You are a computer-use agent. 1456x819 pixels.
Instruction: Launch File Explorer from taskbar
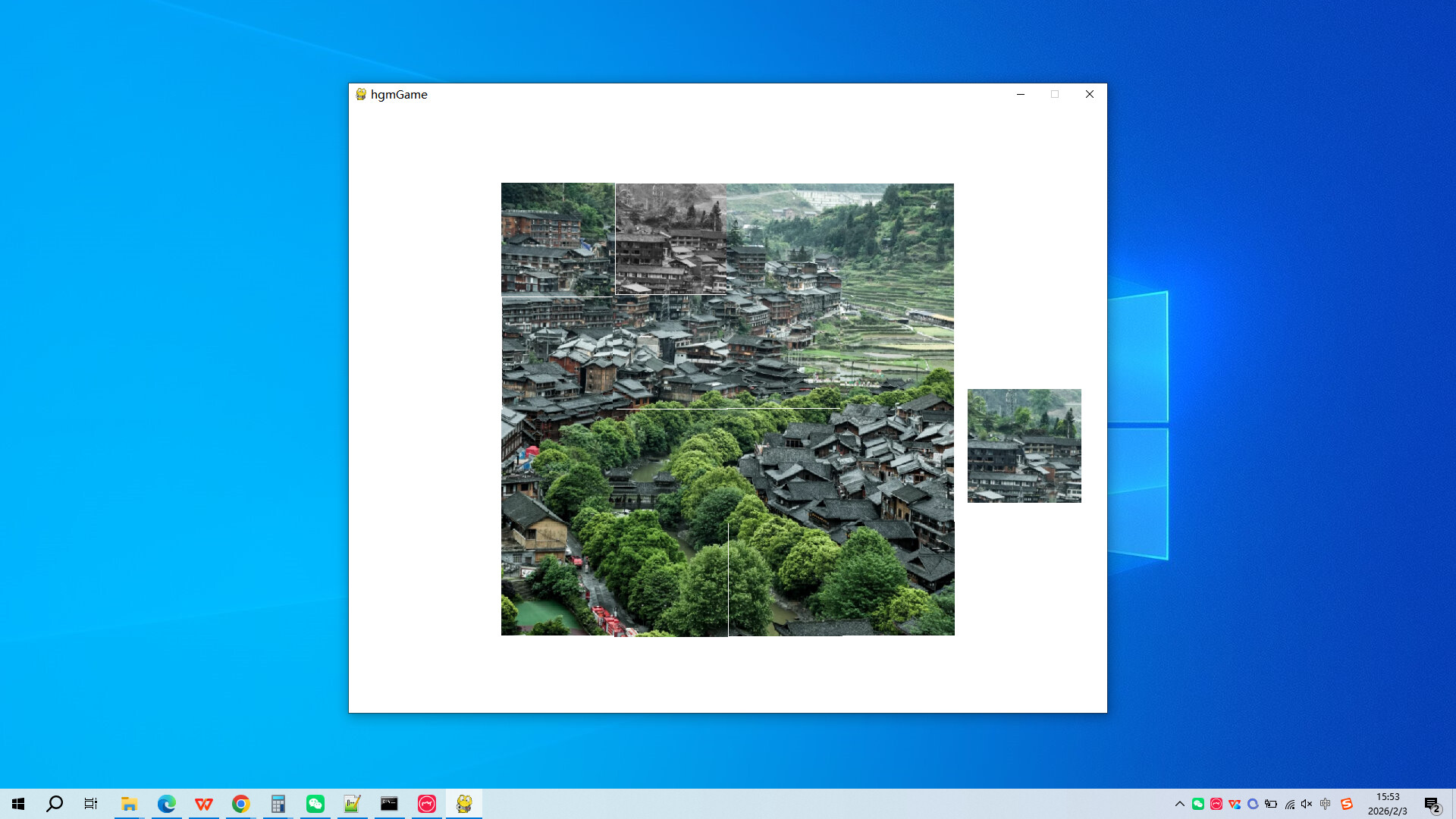[129, 805]
